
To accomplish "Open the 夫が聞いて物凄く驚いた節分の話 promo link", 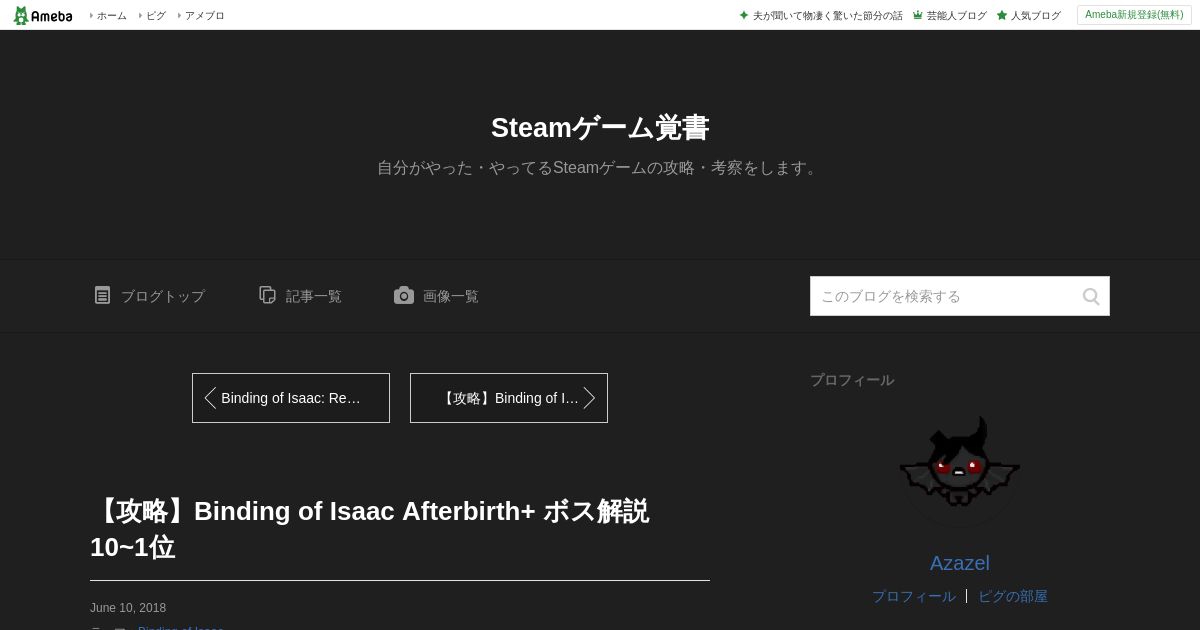I will tap(827, 16).
